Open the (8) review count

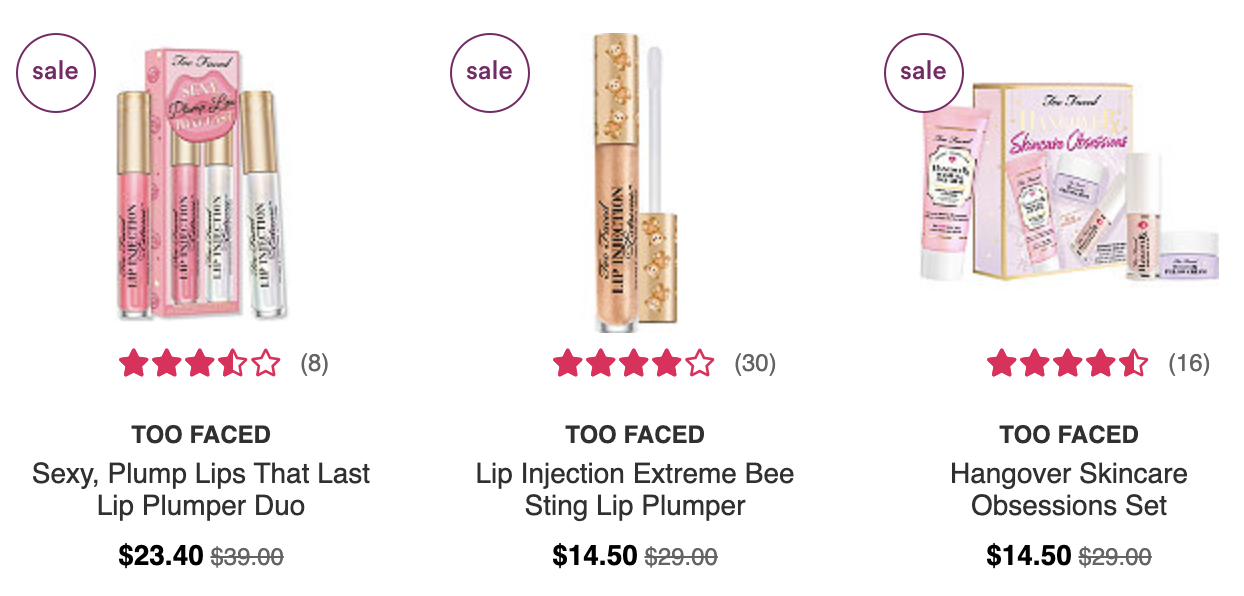[x=314, y=364]
